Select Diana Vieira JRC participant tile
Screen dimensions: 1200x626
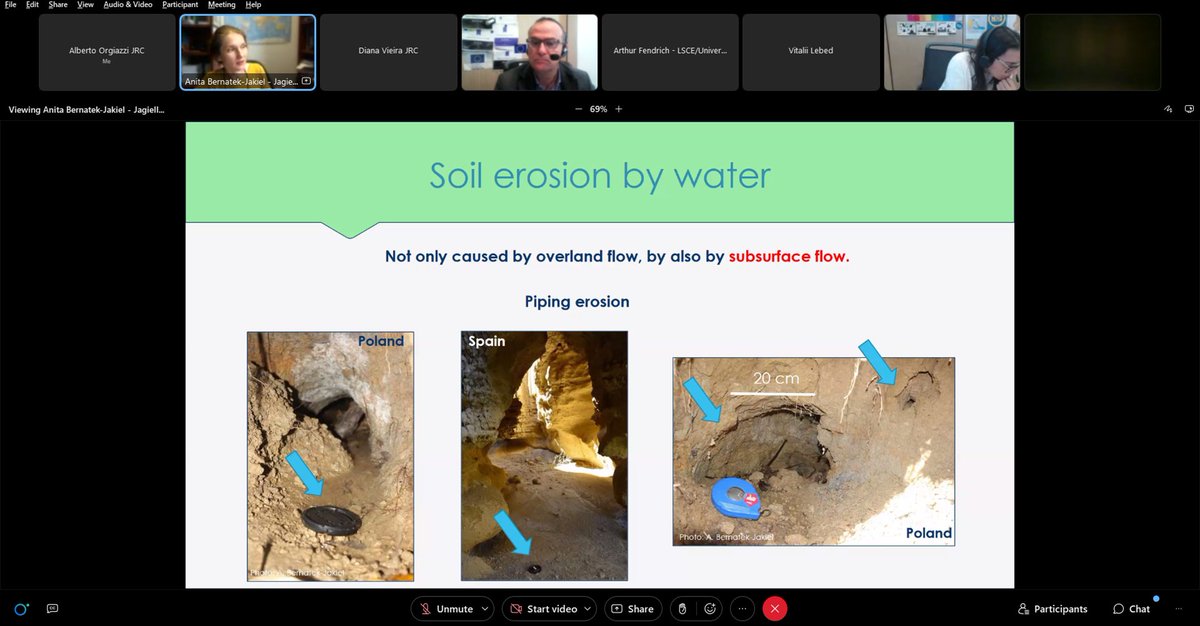[x=388, y=52]
